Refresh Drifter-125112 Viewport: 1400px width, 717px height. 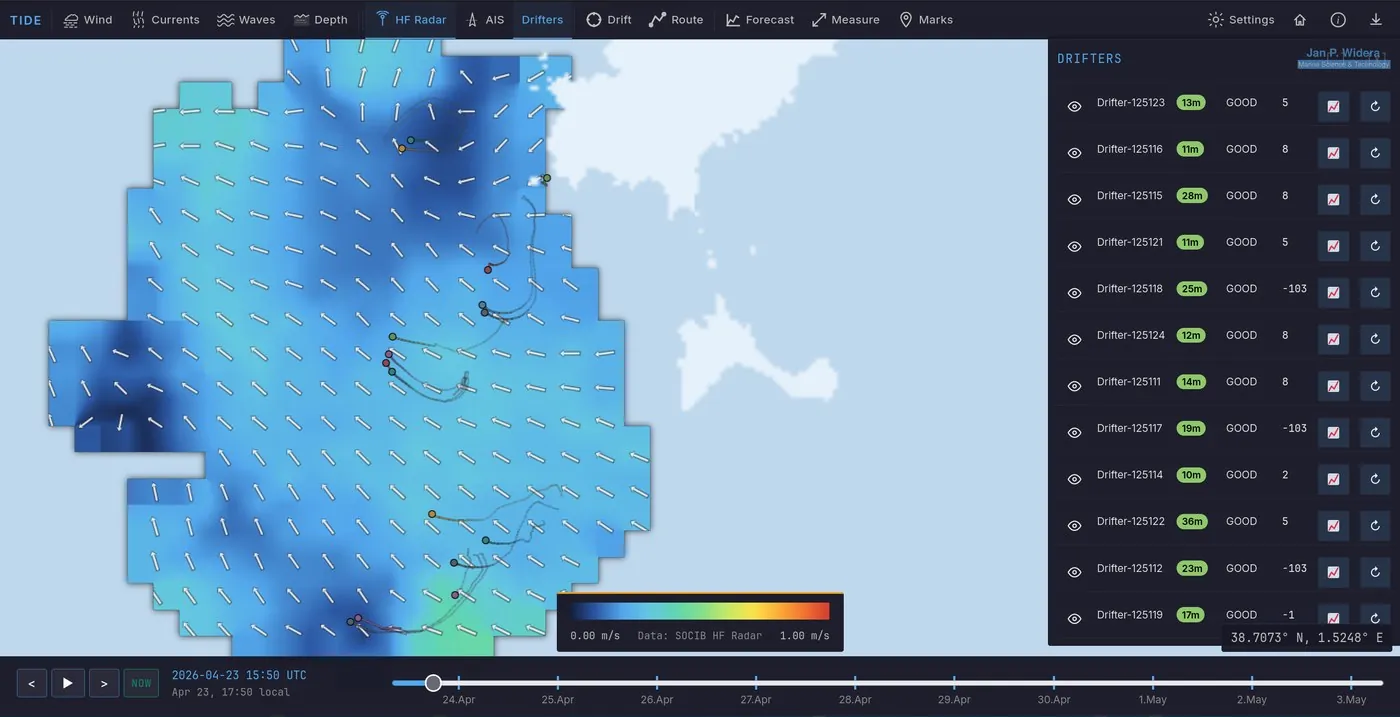tap(1375, 572)
